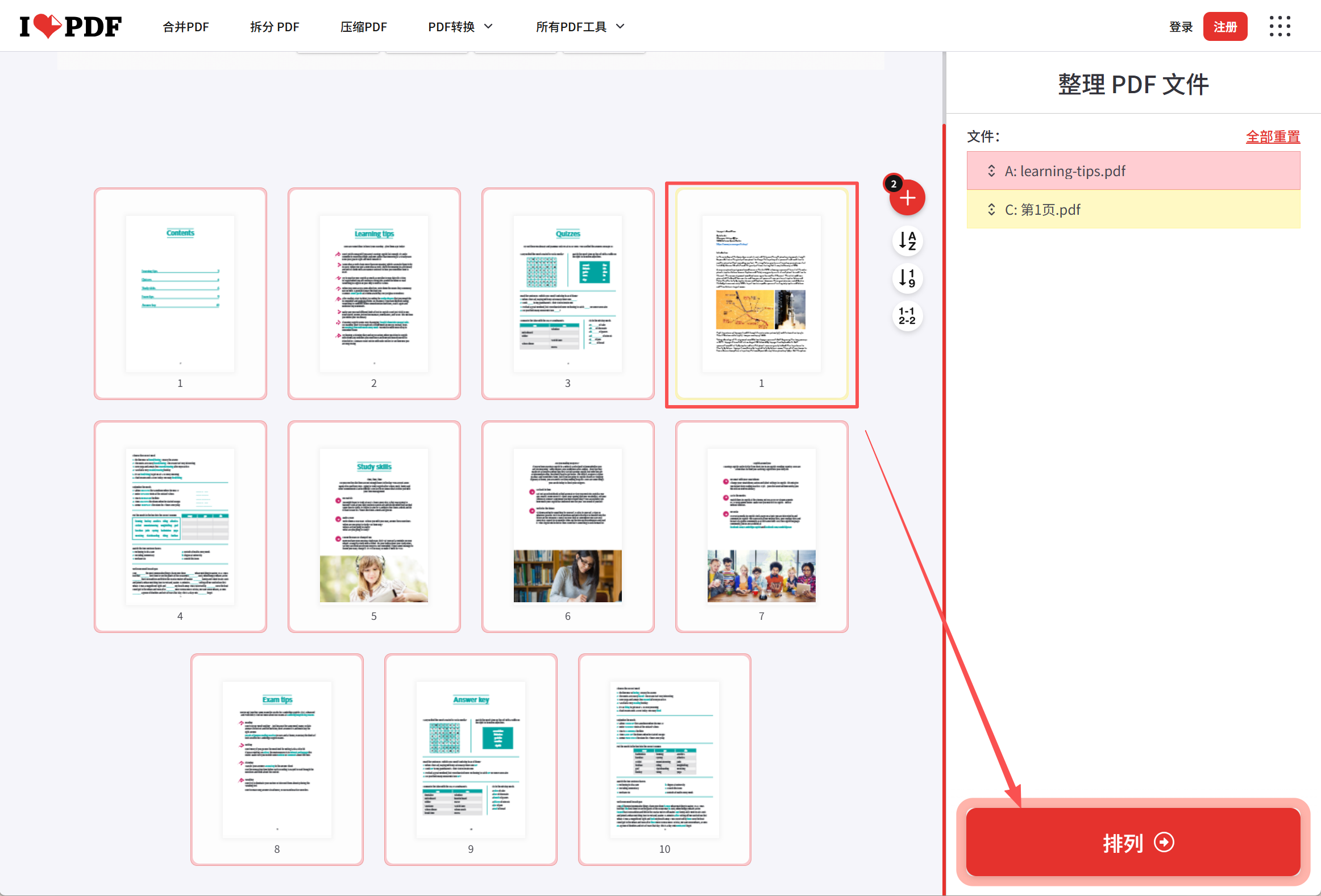Screen dimensions: 1321x896
Task: Open the apps grid icon at top right
Action: pyautogui.click(x=1280, y=26)
